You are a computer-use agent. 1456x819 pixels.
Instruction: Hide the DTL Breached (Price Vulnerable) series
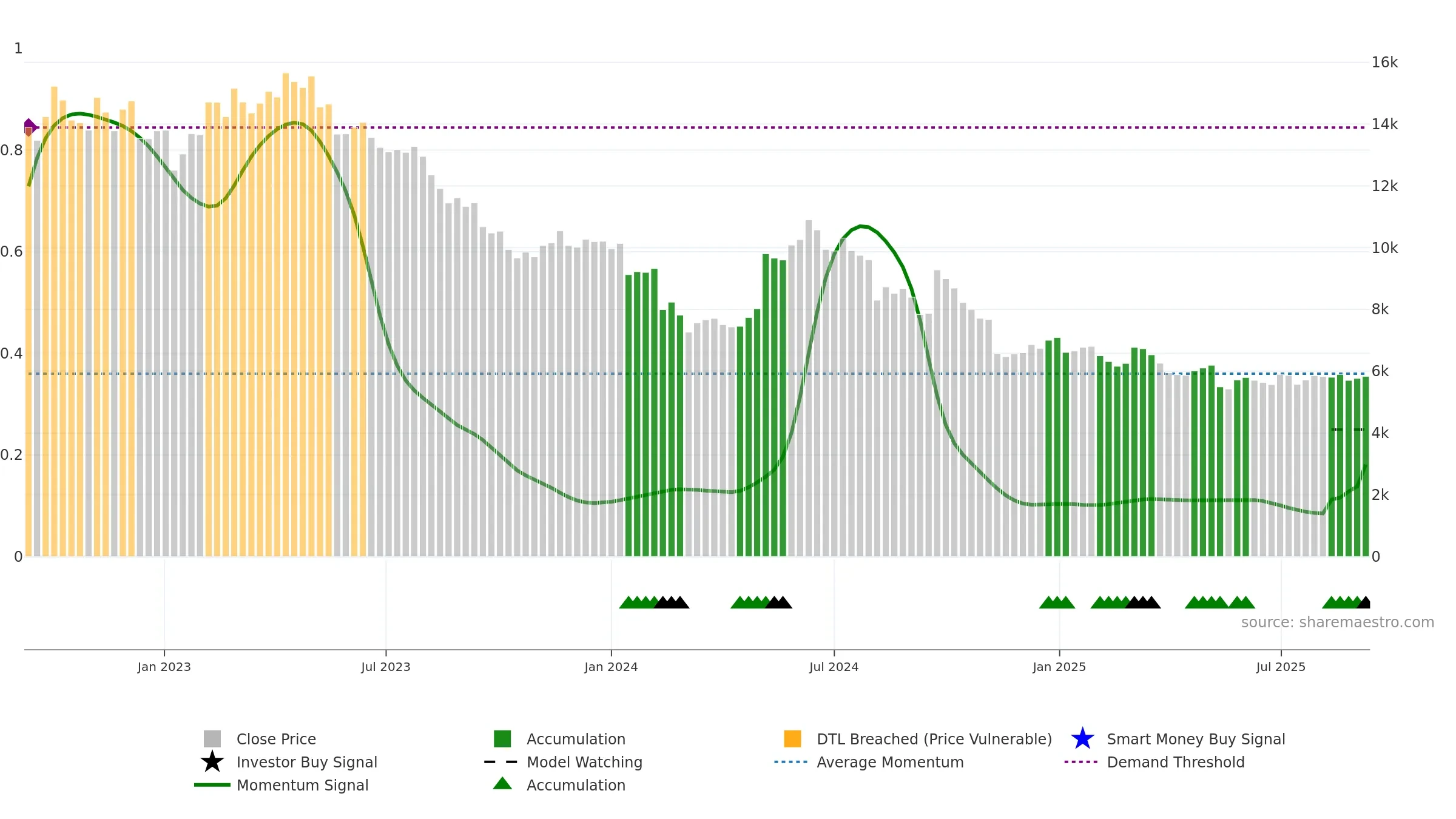tap(934, 739)
